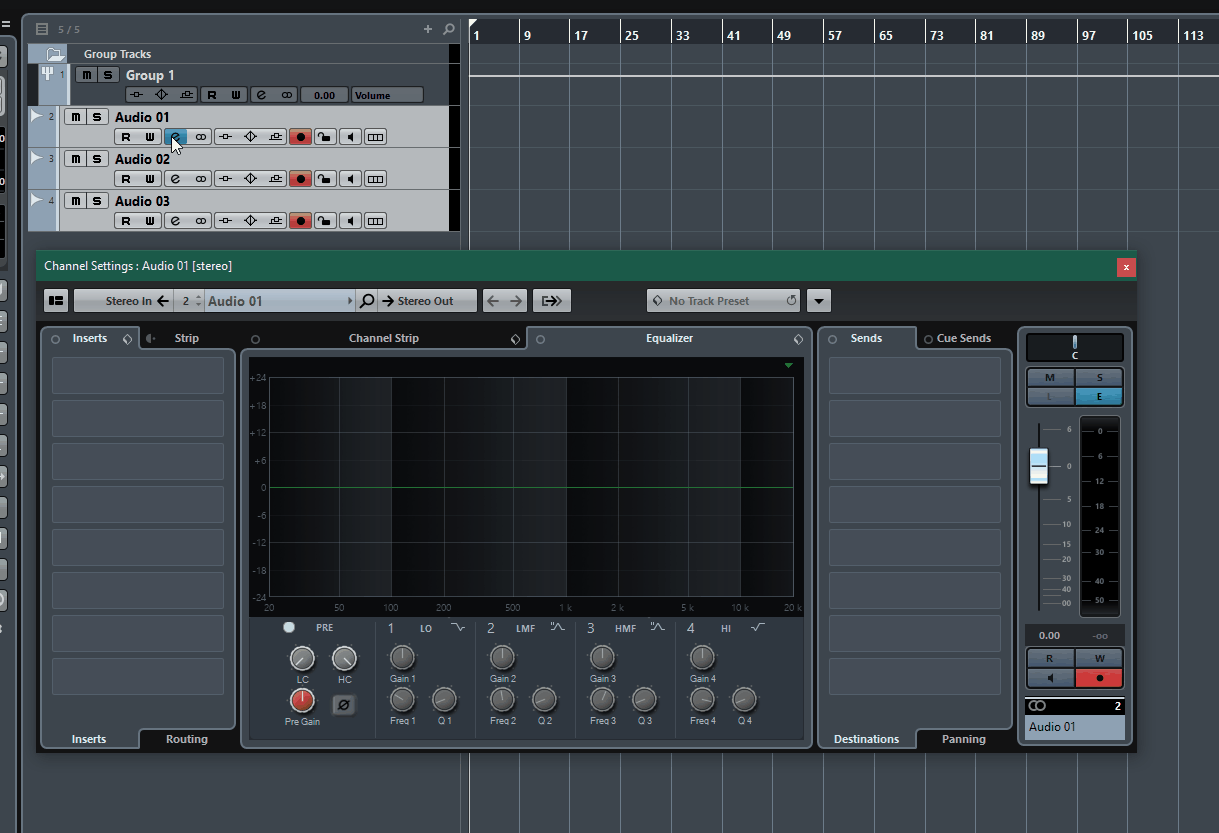This screenshot has height=833, width=1219.
Task: Click band 4 HI filter type shape
Action: pyautogui.click(x=758, y=627)
